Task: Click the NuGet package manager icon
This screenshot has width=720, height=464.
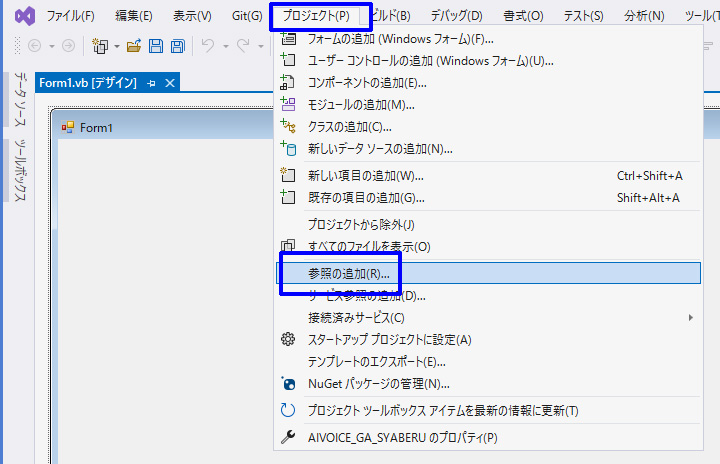Action: (288, 384)
